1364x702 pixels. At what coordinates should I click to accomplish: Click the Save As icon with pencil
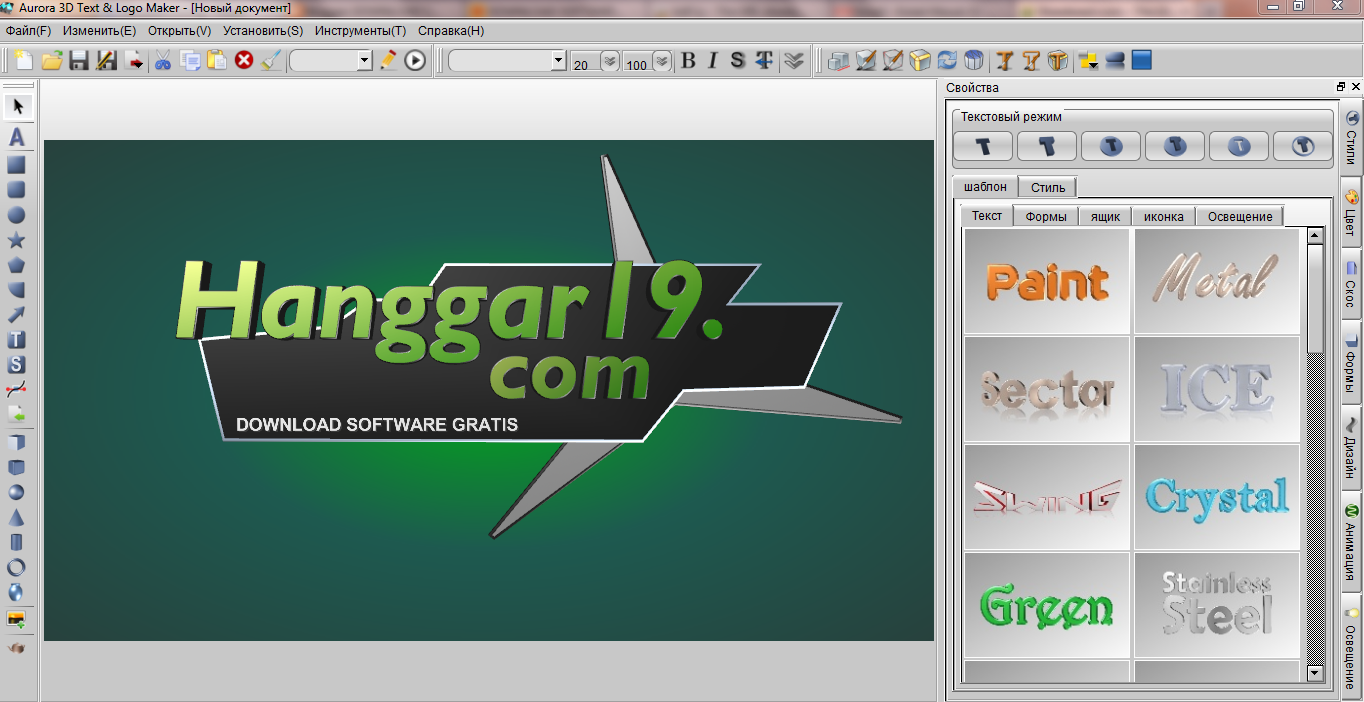(106, 61)
